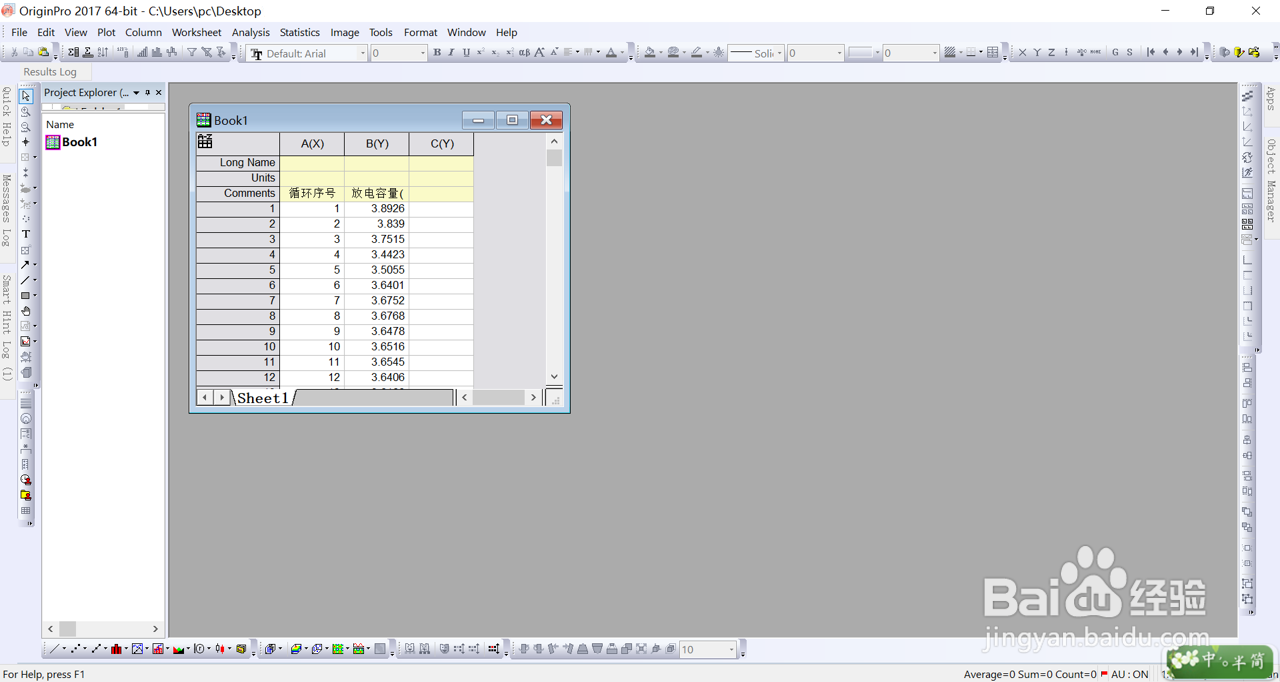Select the C(Y) column header
Viewport: 1280px width, 682px height.
coord(442,143)
